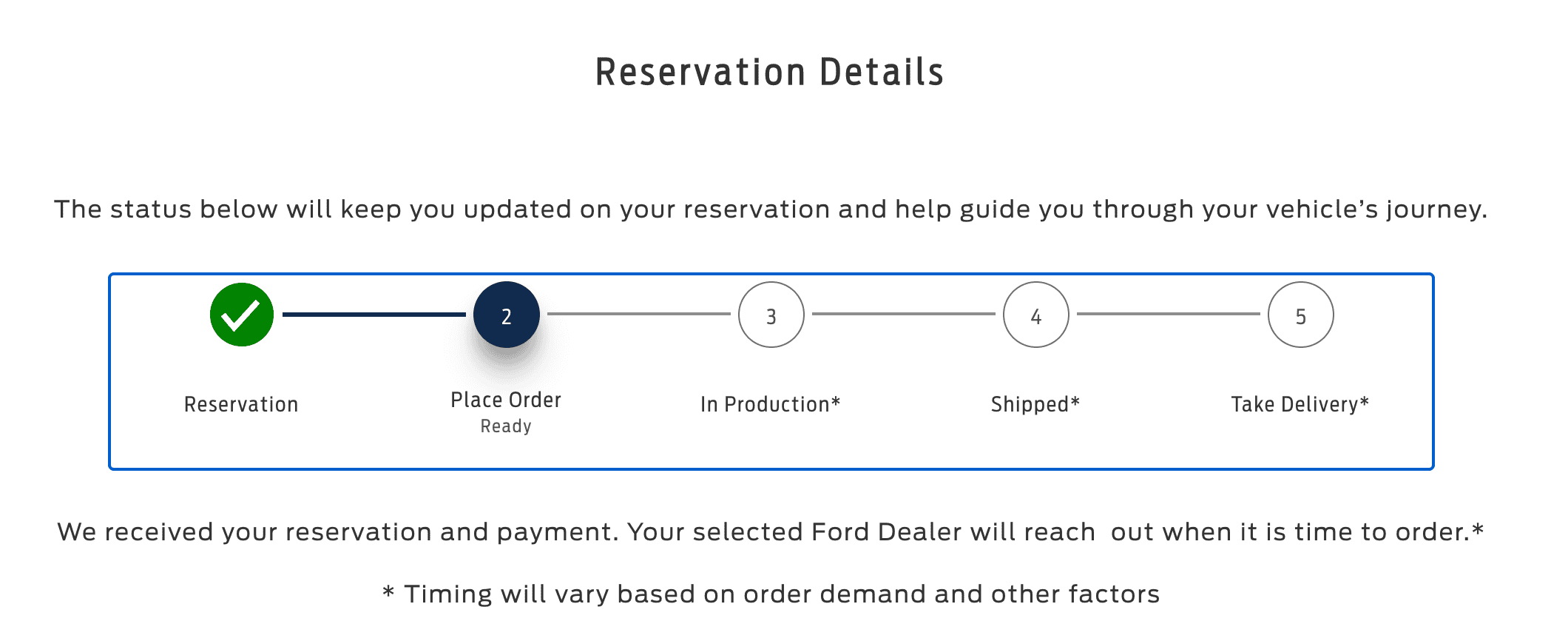The image size is (1568, 641).
Task: Click the asterisk before "Timing will vary"
Action: point(388,592)
